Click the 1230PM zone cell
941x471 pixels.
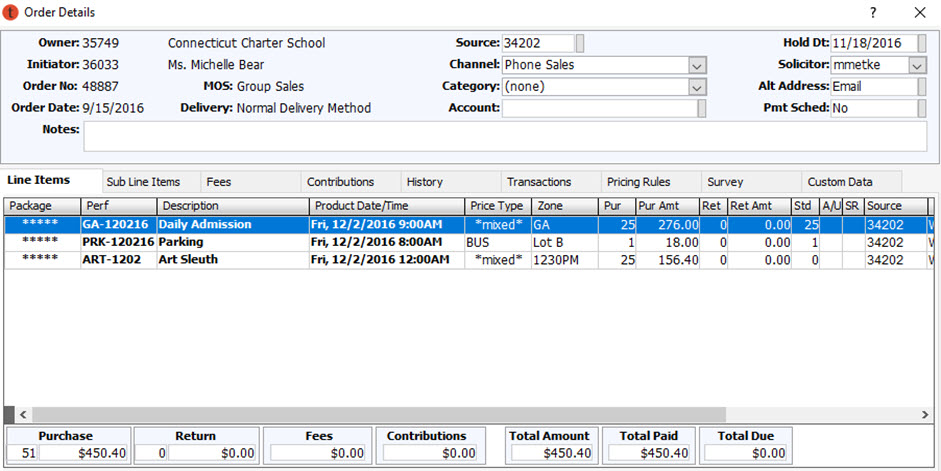point(565,260)
